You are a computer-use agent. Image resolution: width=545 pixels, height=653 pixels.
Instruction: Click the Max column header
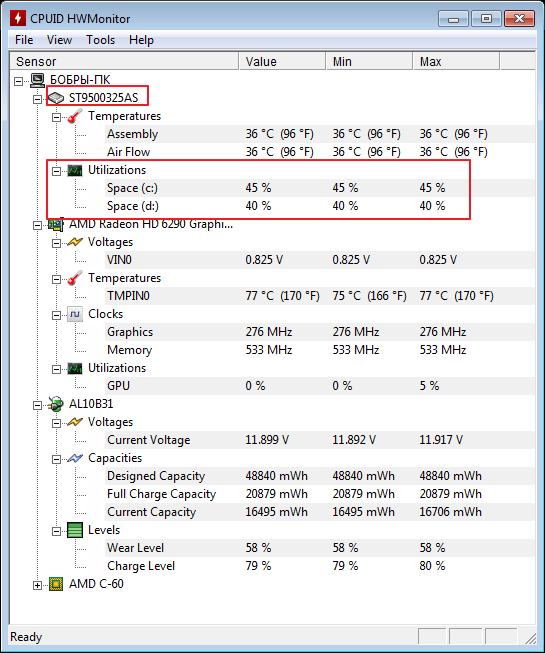coord(456,62)
